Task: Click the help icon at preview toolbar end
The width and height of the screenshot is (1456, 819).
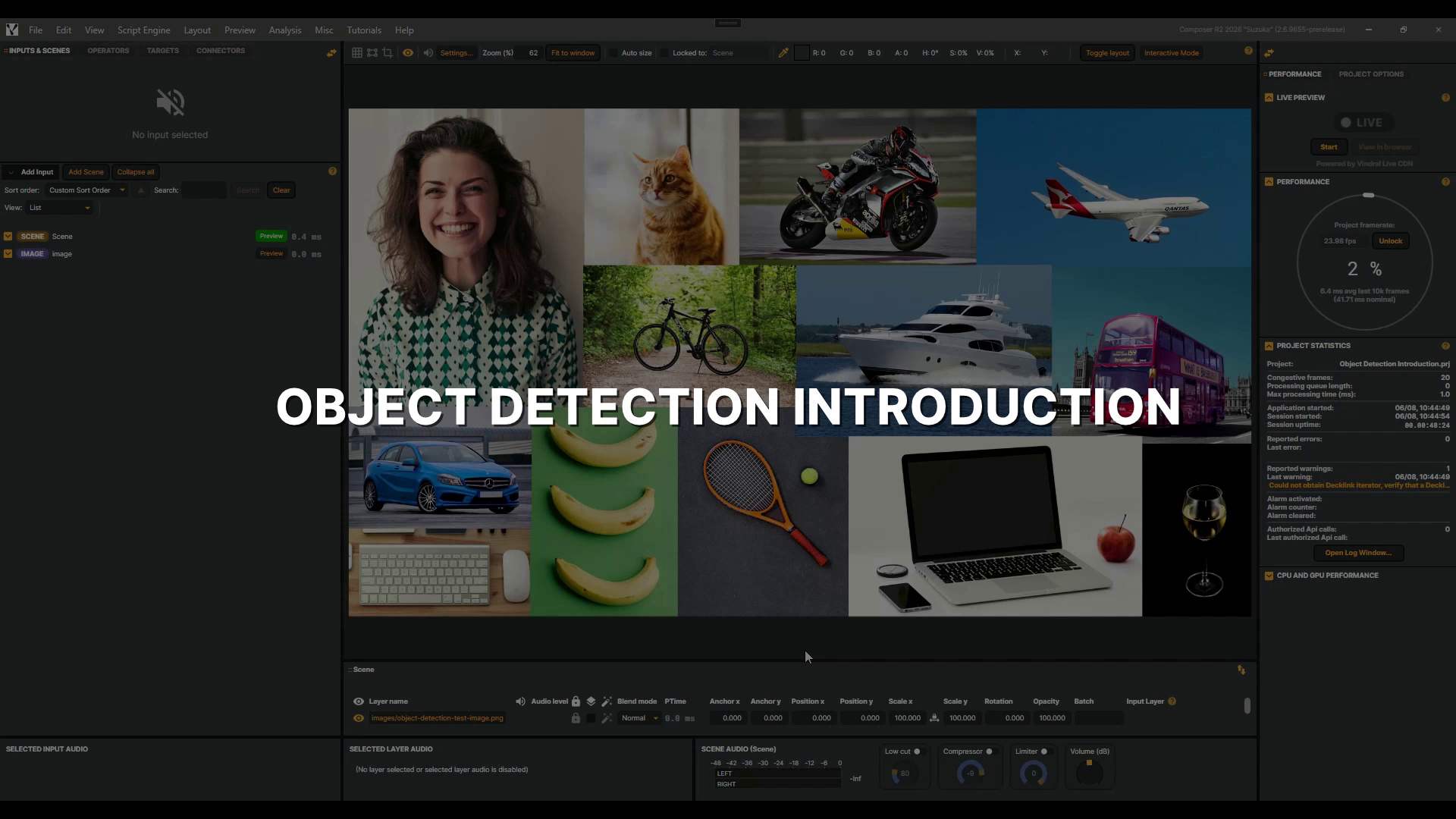Action: click(x=1248, y=51)
